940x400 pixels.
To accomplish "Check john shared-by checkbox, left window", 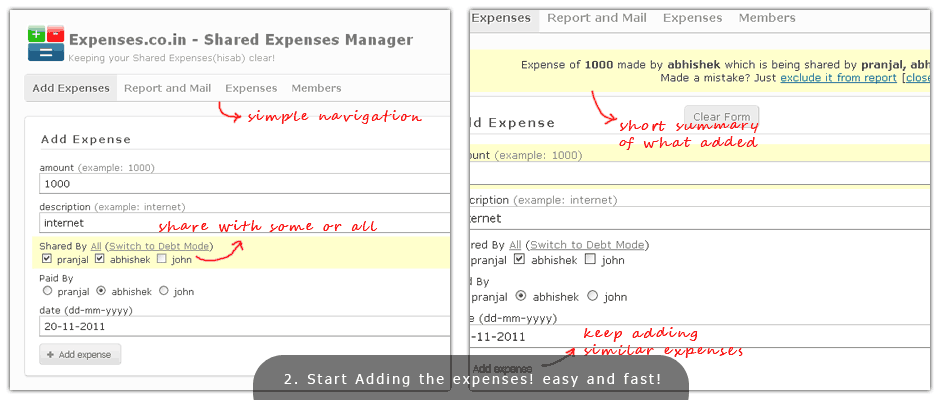I will [x=161, y=259].
